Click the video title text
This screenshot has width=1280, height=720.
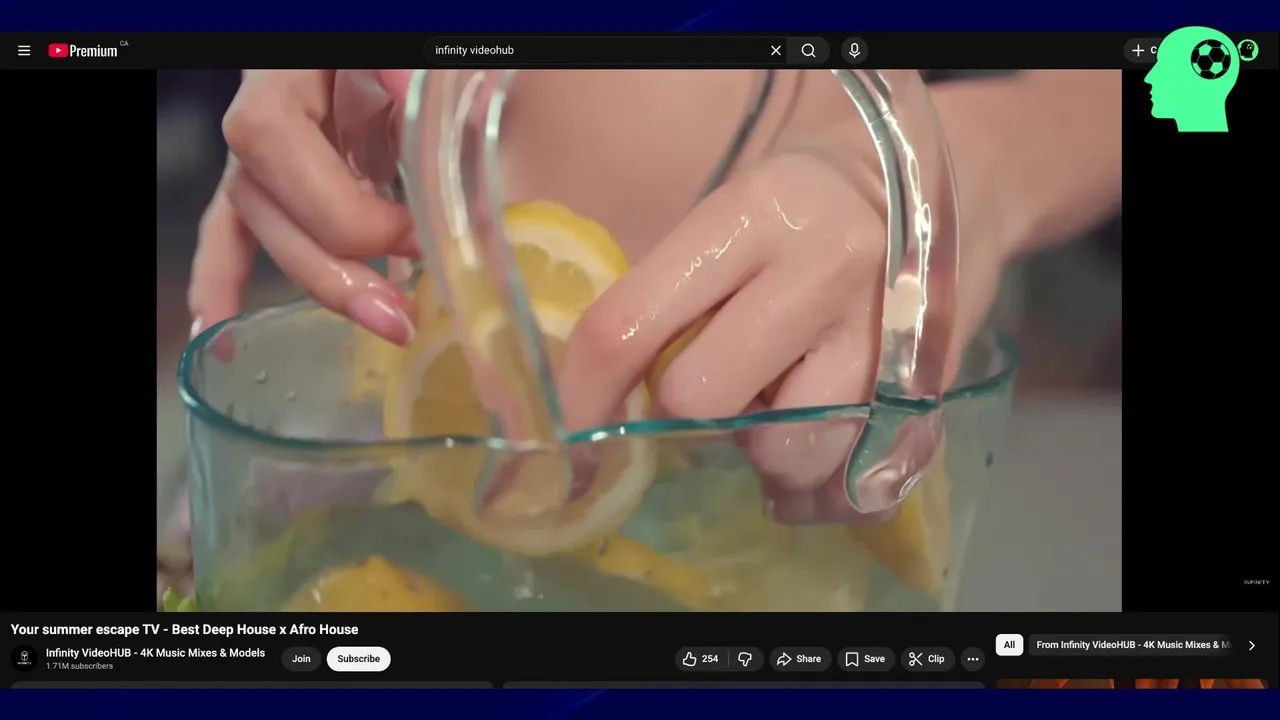(x=184, y=629)
